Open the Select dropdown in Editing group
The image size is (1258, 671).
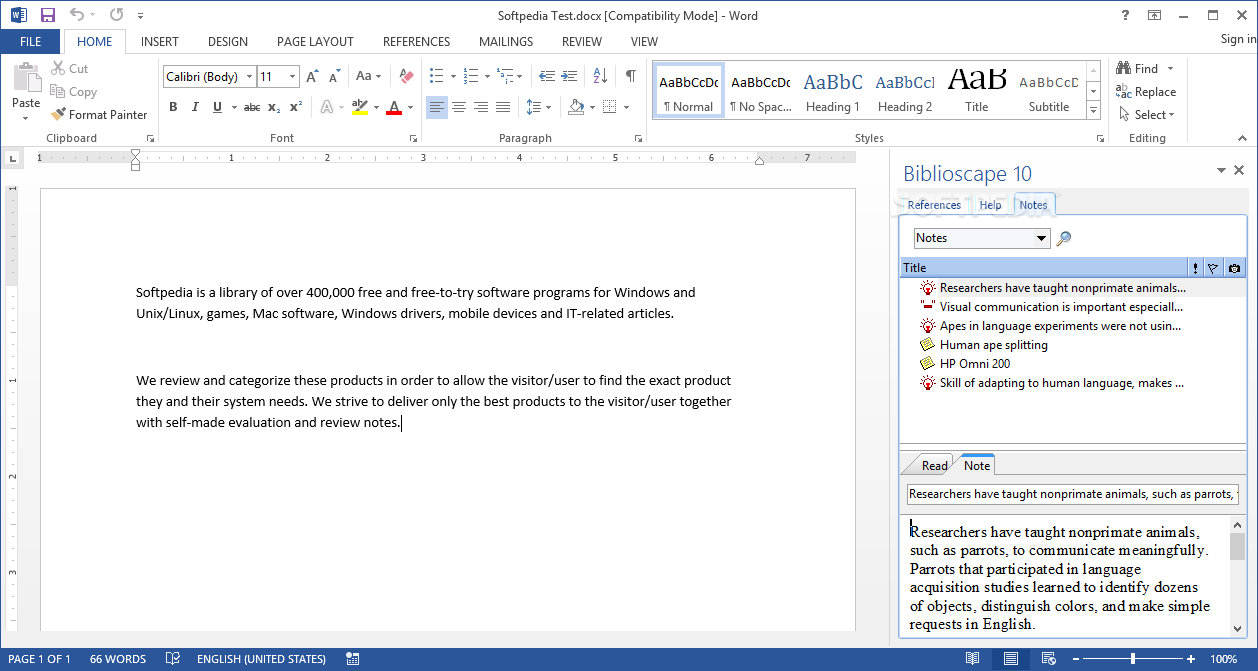click(x=1147, y=115)
